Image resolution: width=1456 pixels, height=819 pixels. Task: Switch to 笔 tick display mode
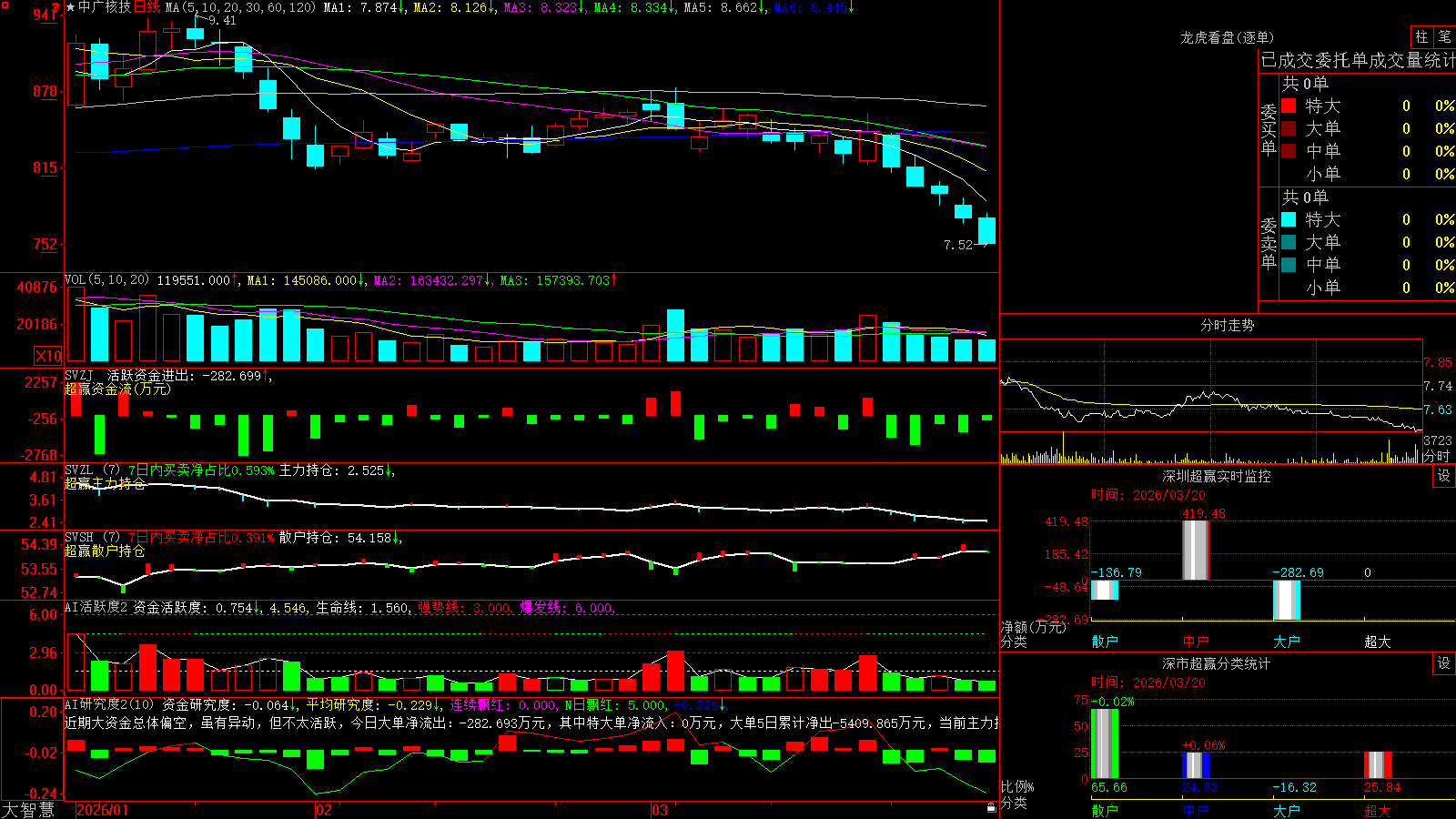click(1444, 36)
